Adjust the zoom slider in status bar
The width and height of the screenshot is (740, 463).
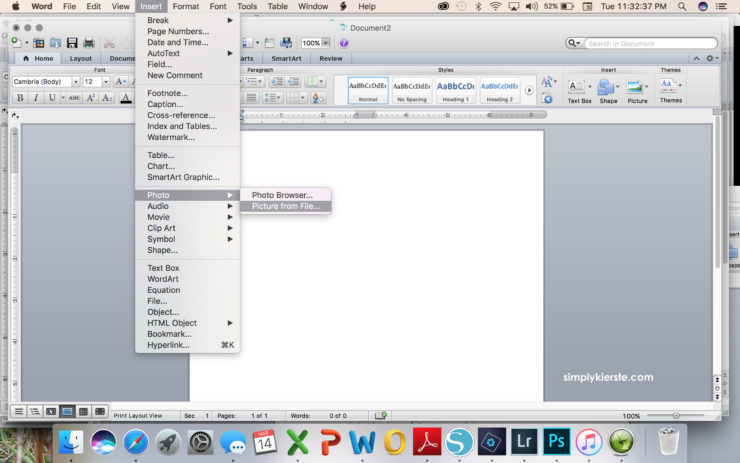[676, 415]
